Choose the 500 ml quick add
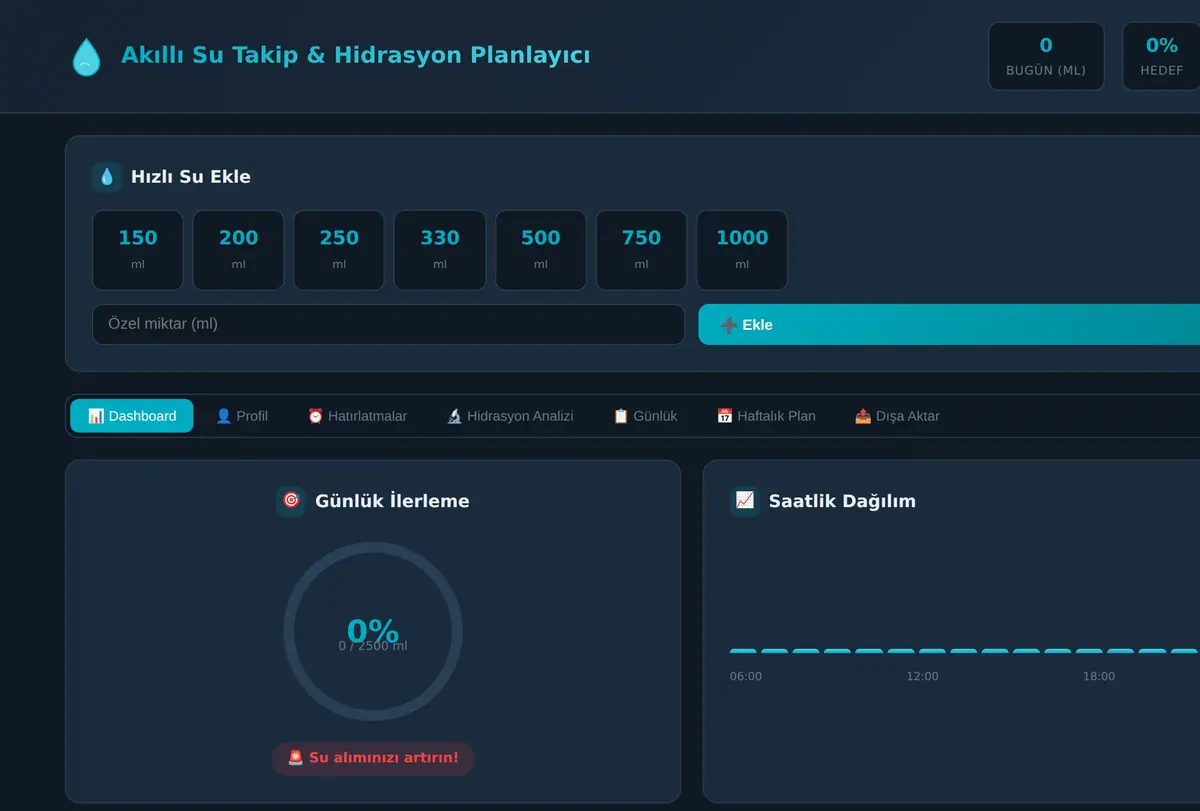Image resolution: width=1200 pixels, height=811 pixels. pyautogui.click(x=541, y=250)
